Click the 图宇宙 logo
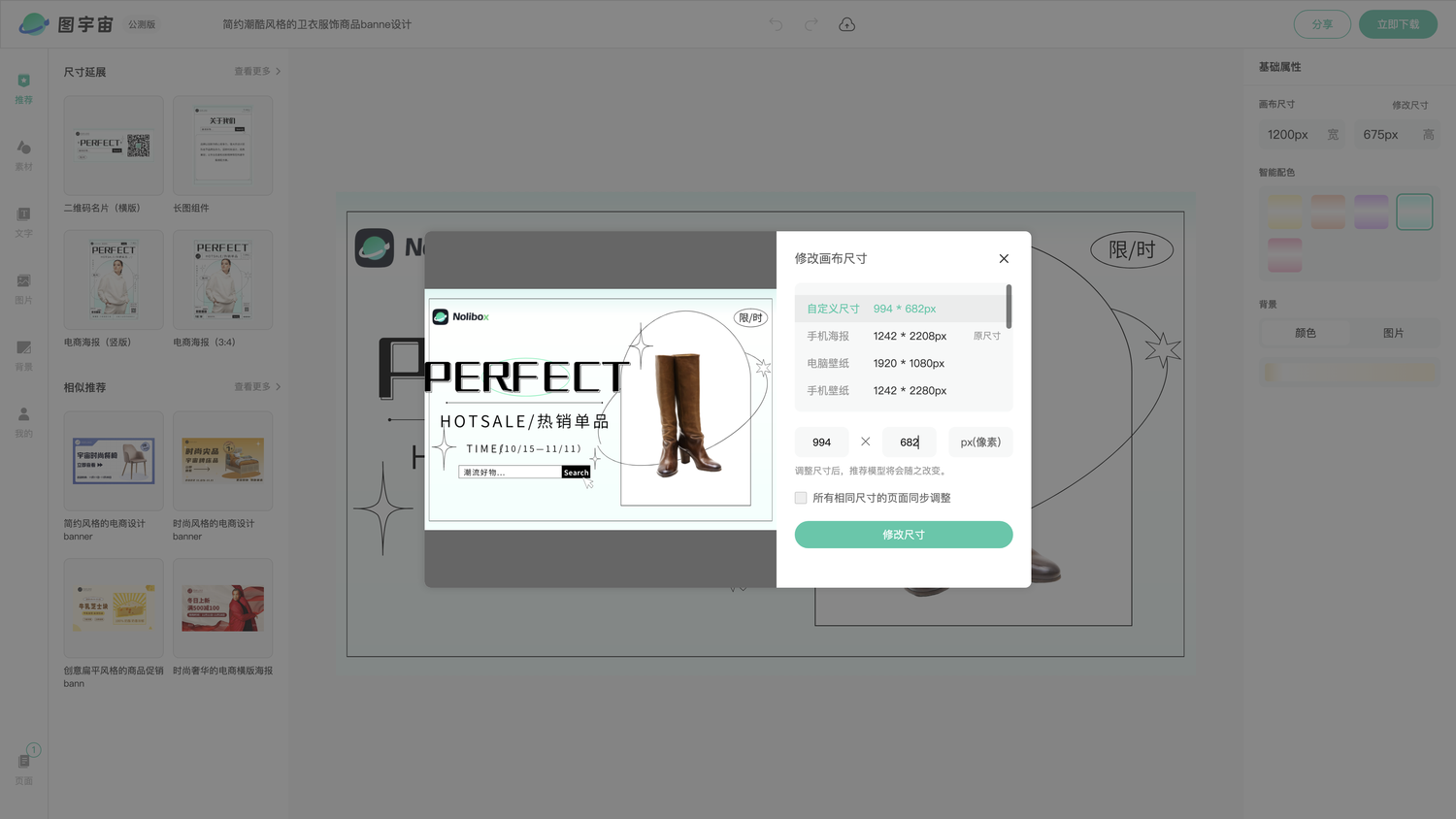This screenshot has height=819, width=1456. click(66, 24)
